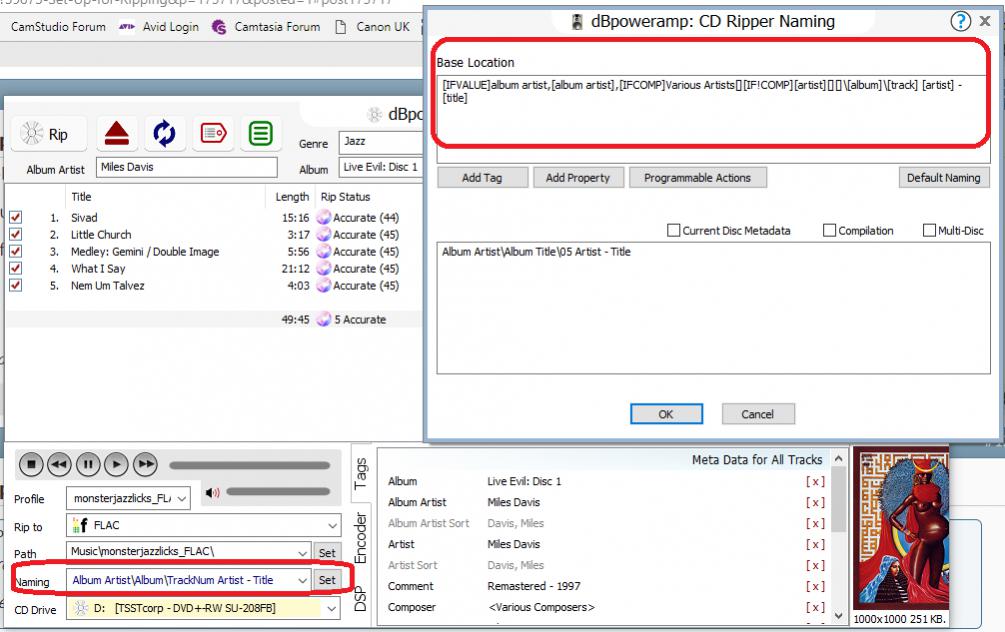Open the Profile dropdown

[128, 498]
